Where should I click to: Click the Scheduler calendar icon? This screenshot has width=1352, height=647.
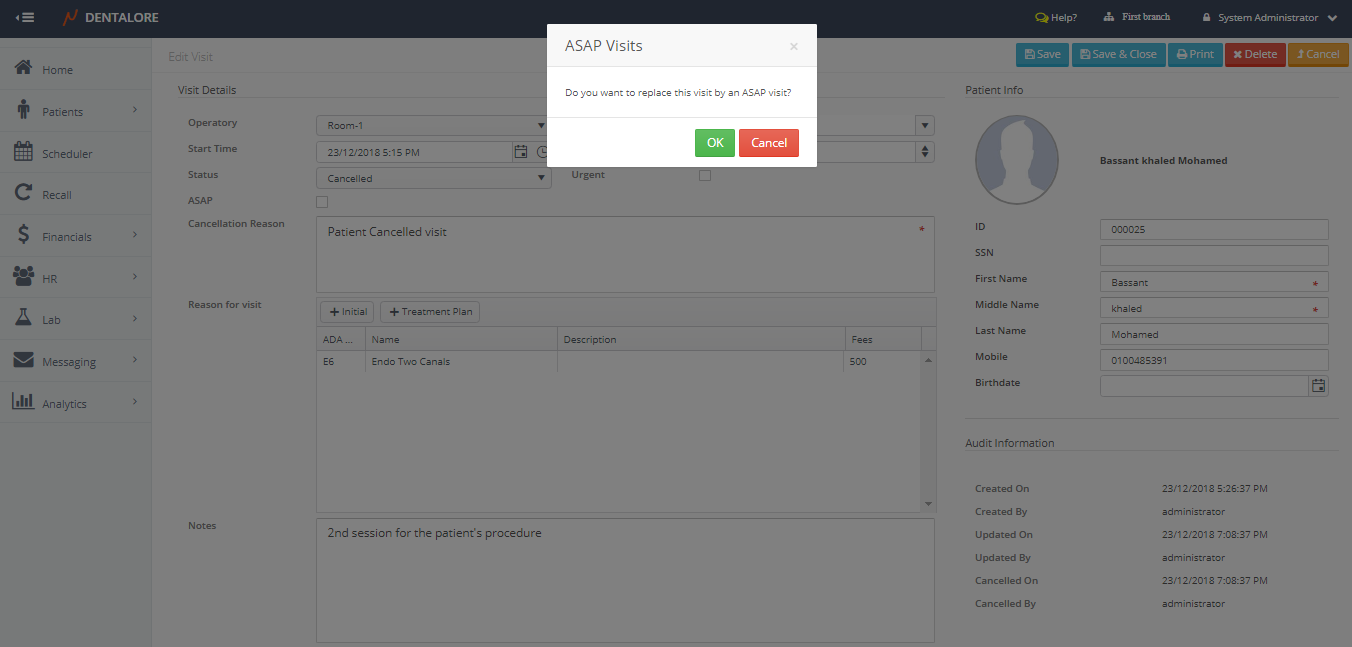pos(24,152)
